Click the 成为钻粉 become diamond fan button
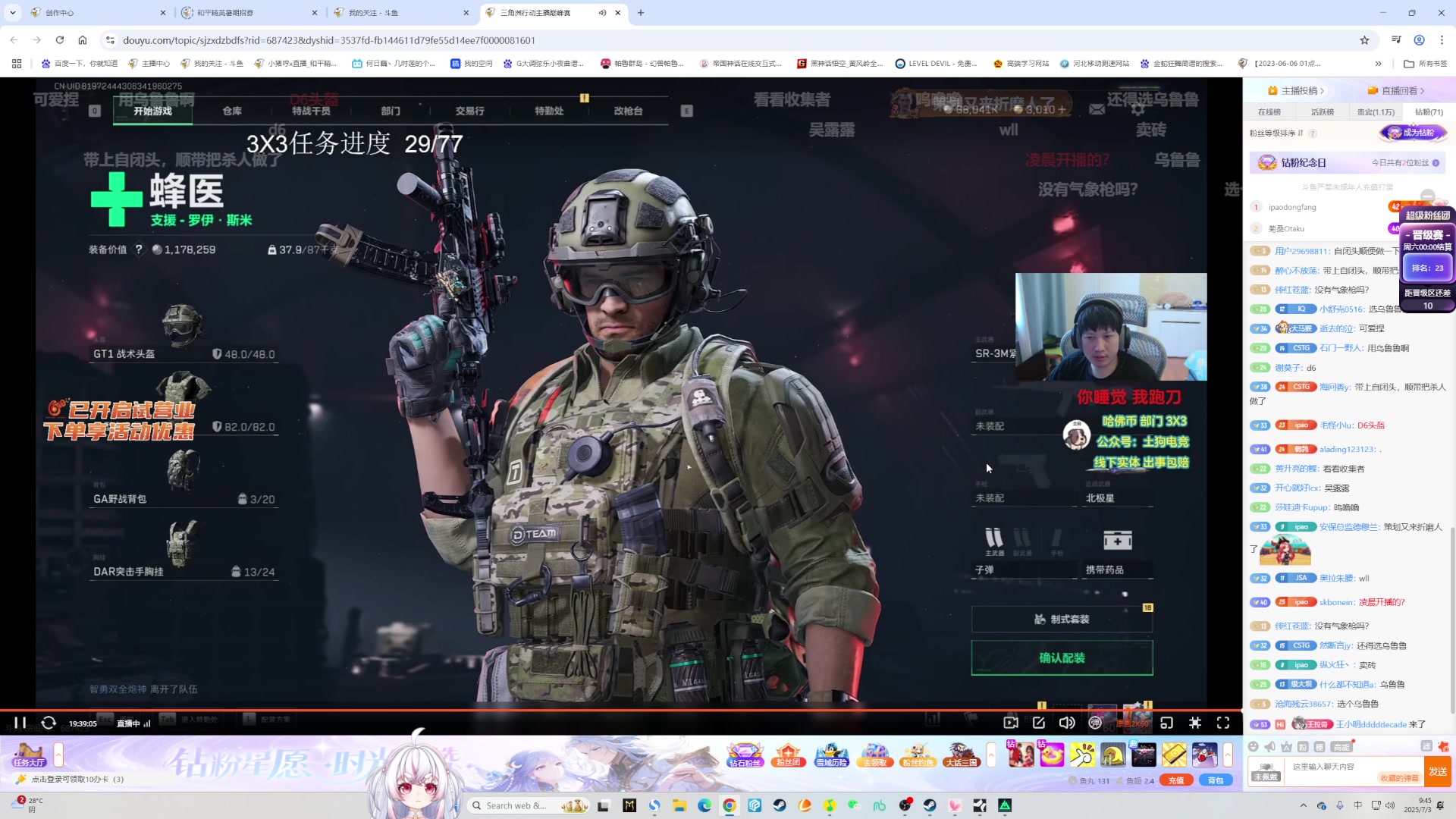 (1414, 133)
